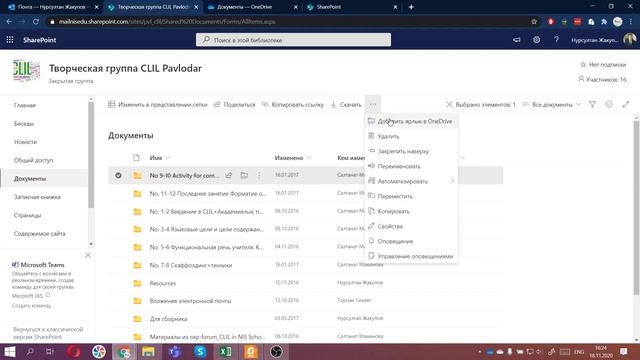Open Свойства from the menu
This screenshot has height=360, width=640.
pos(411,226)
